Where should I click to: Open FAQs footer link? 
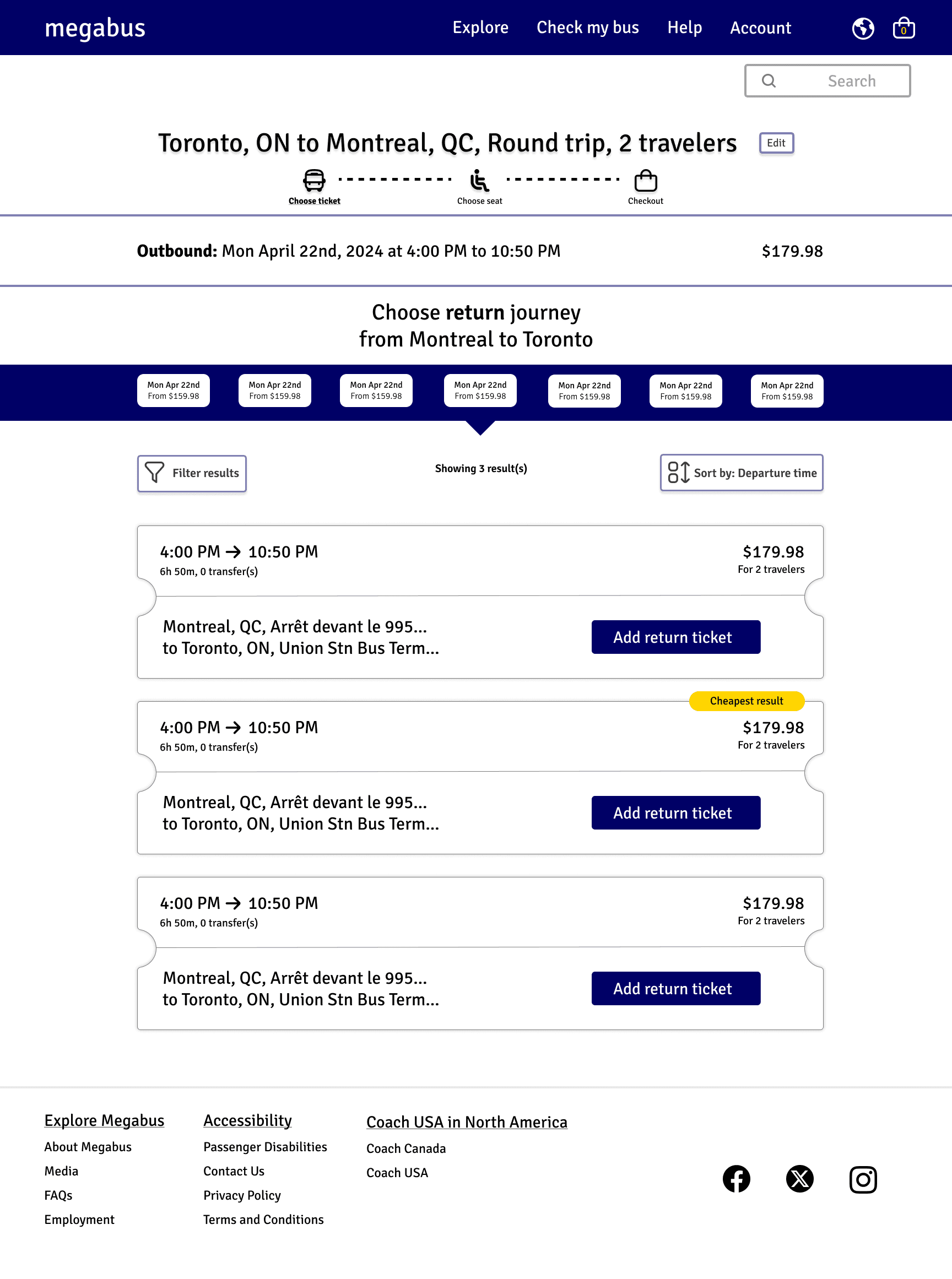click(x=58, y=1195)
